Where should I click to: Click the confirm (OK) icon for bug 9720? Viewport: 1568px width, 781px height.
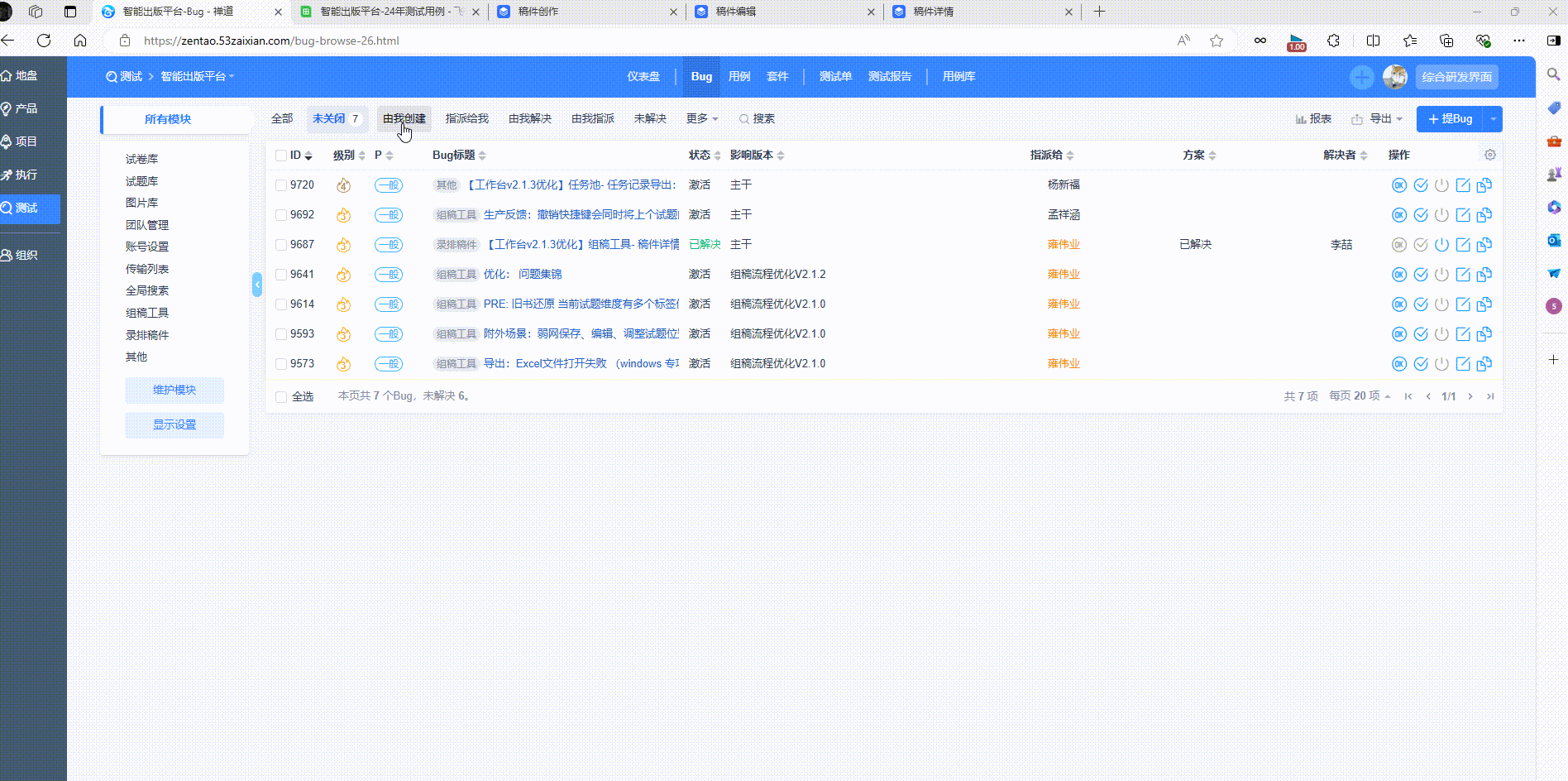[x=1398, y=185]
